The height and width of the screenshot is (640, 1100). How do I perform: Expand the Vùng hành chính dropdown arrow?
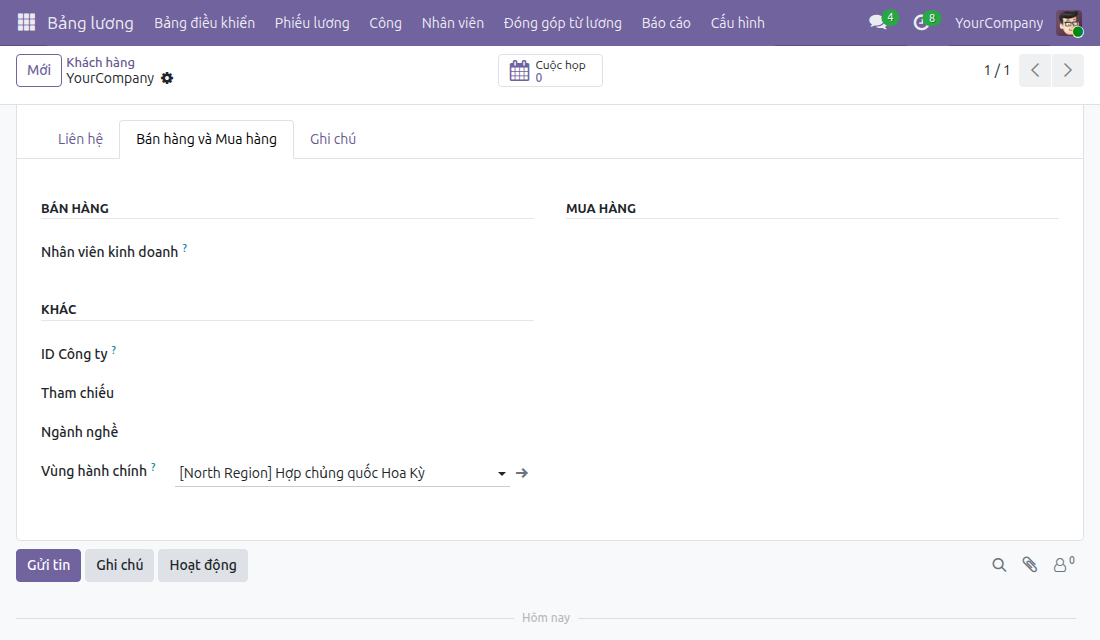(502, 474)
